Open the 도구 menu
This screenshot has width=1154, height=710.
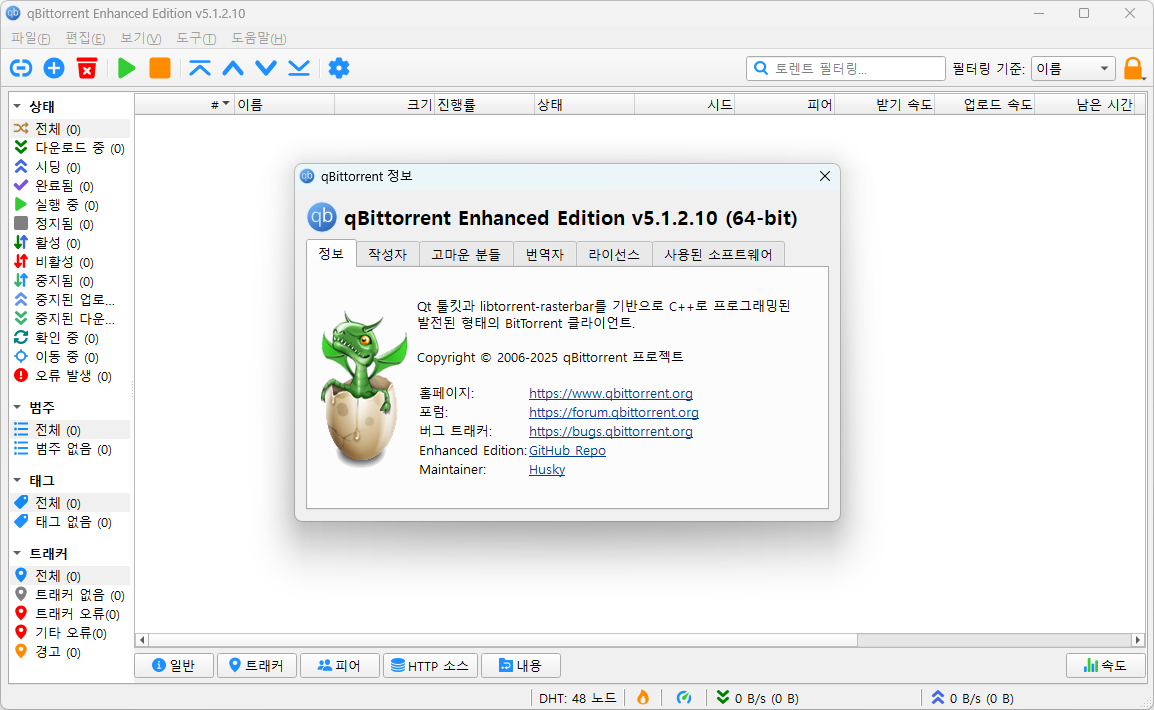pyautogui.click(x=196, y=38)
